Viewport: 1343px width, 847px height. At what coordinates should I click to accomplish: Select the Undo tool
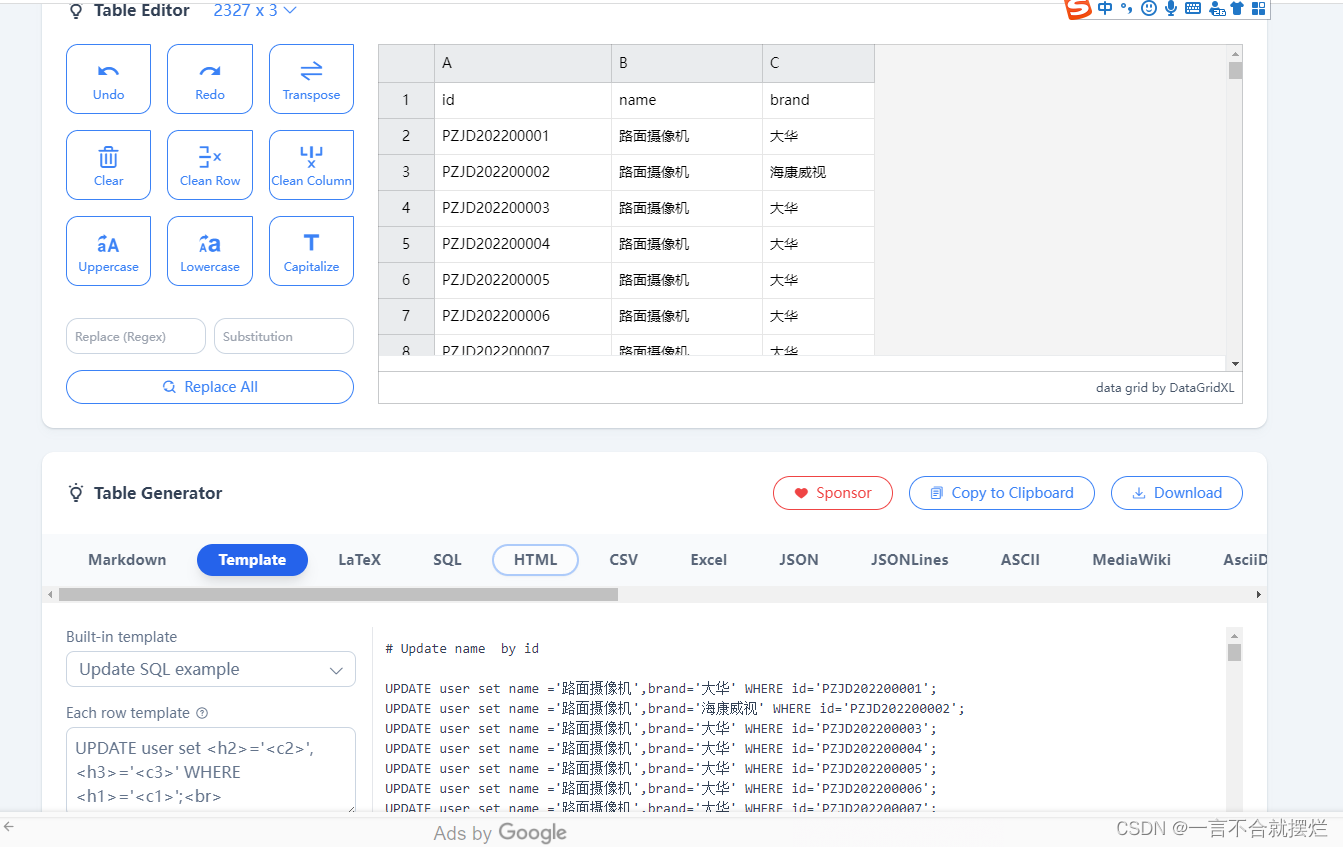click(x=108, y=78)
